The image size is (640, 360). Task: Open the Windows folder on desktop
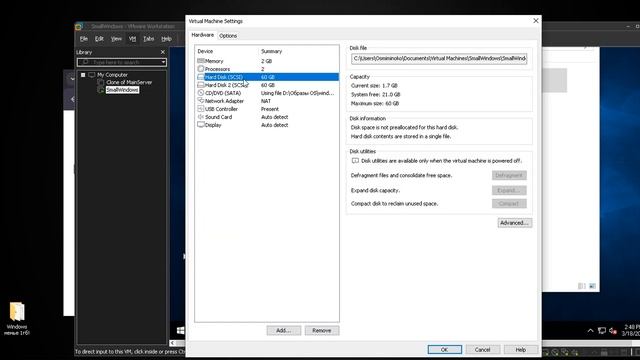[x=17, y=319]
